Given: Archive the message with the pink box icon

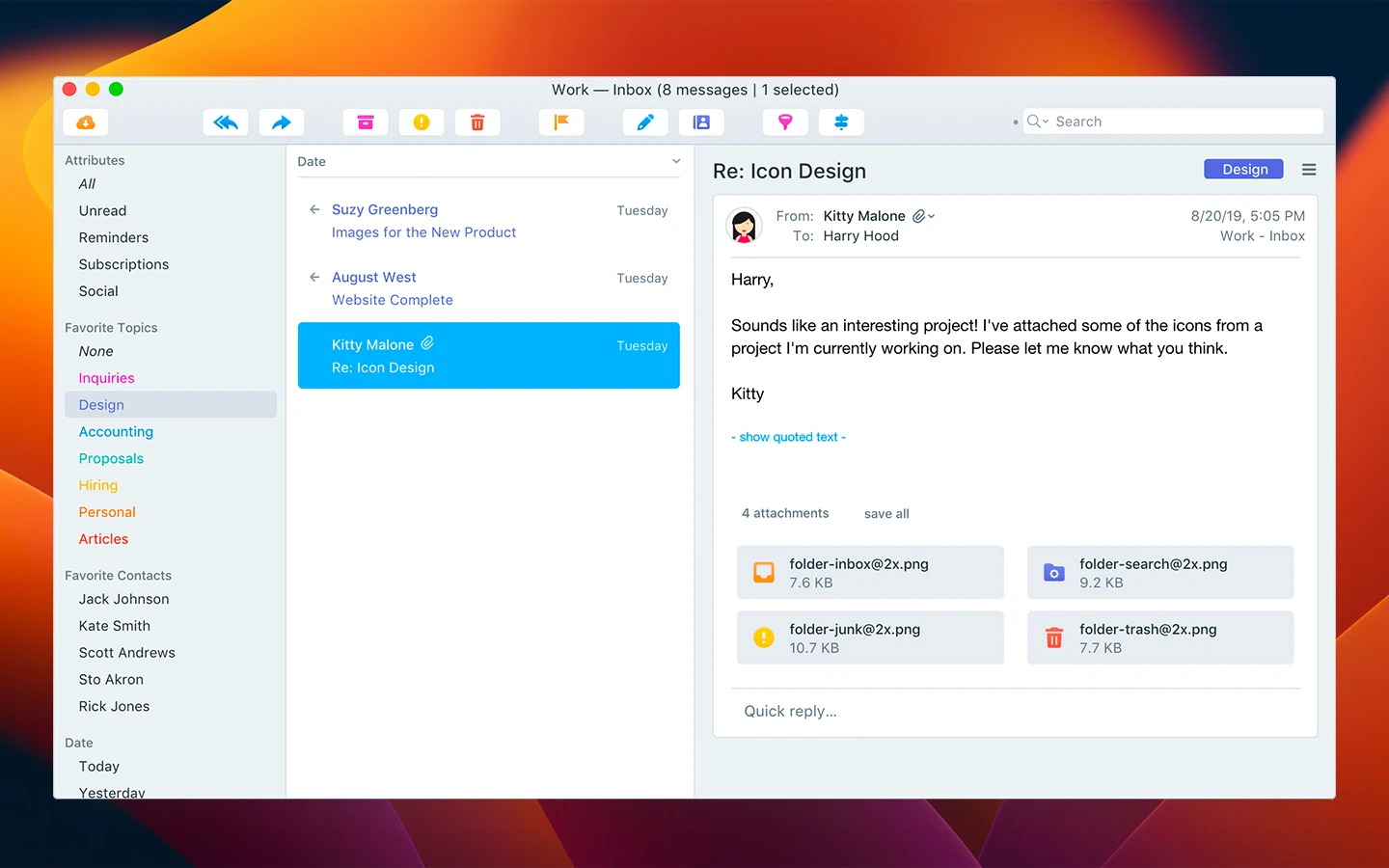Looking at the screenshot, I should click(x=366, y=122).
